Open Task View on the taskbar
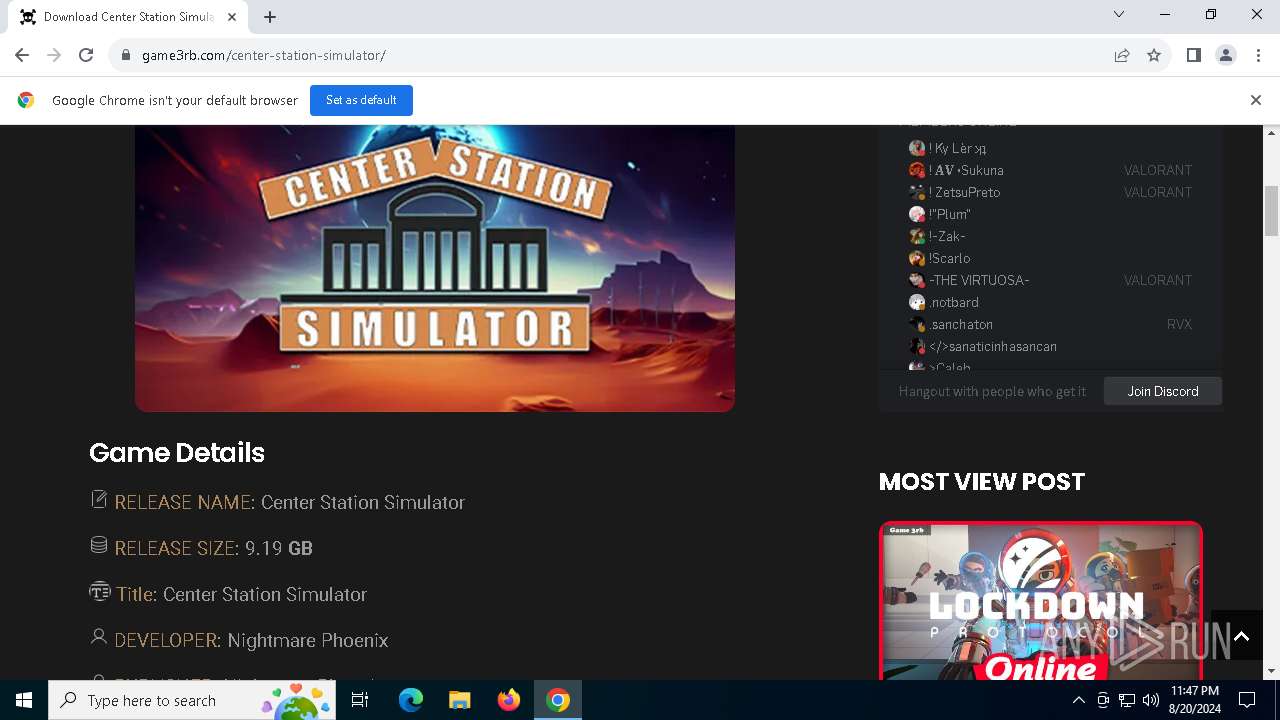Screen dimensions: 1280x720 tap(361, 700)
